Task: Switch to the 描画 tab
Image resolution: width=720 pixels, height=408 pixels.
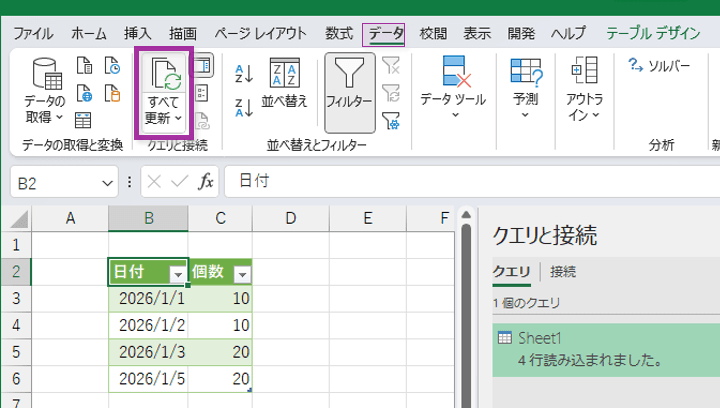Action: tap(182, 34)
